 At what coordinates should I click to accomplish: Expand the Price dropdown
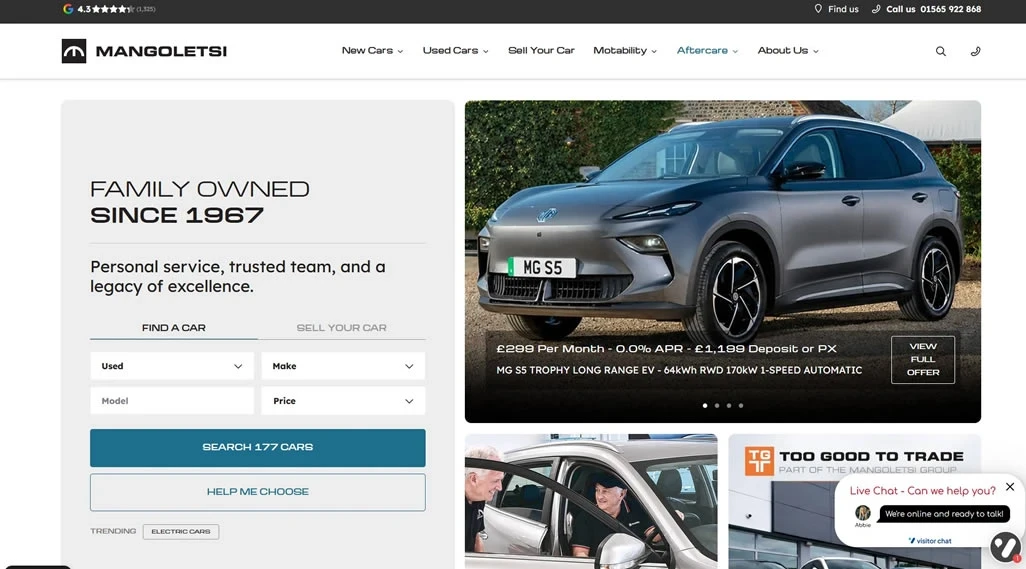coord(343,401)
